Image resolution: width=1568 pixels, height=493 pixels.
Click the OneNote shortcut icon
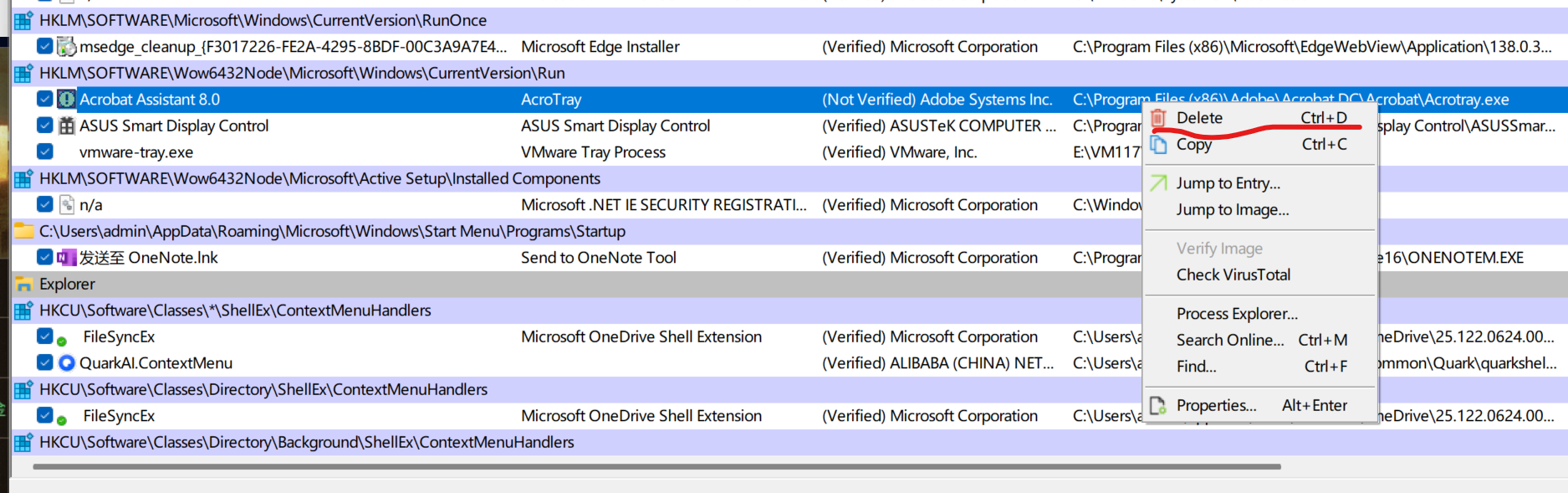(x=66, y=258)
